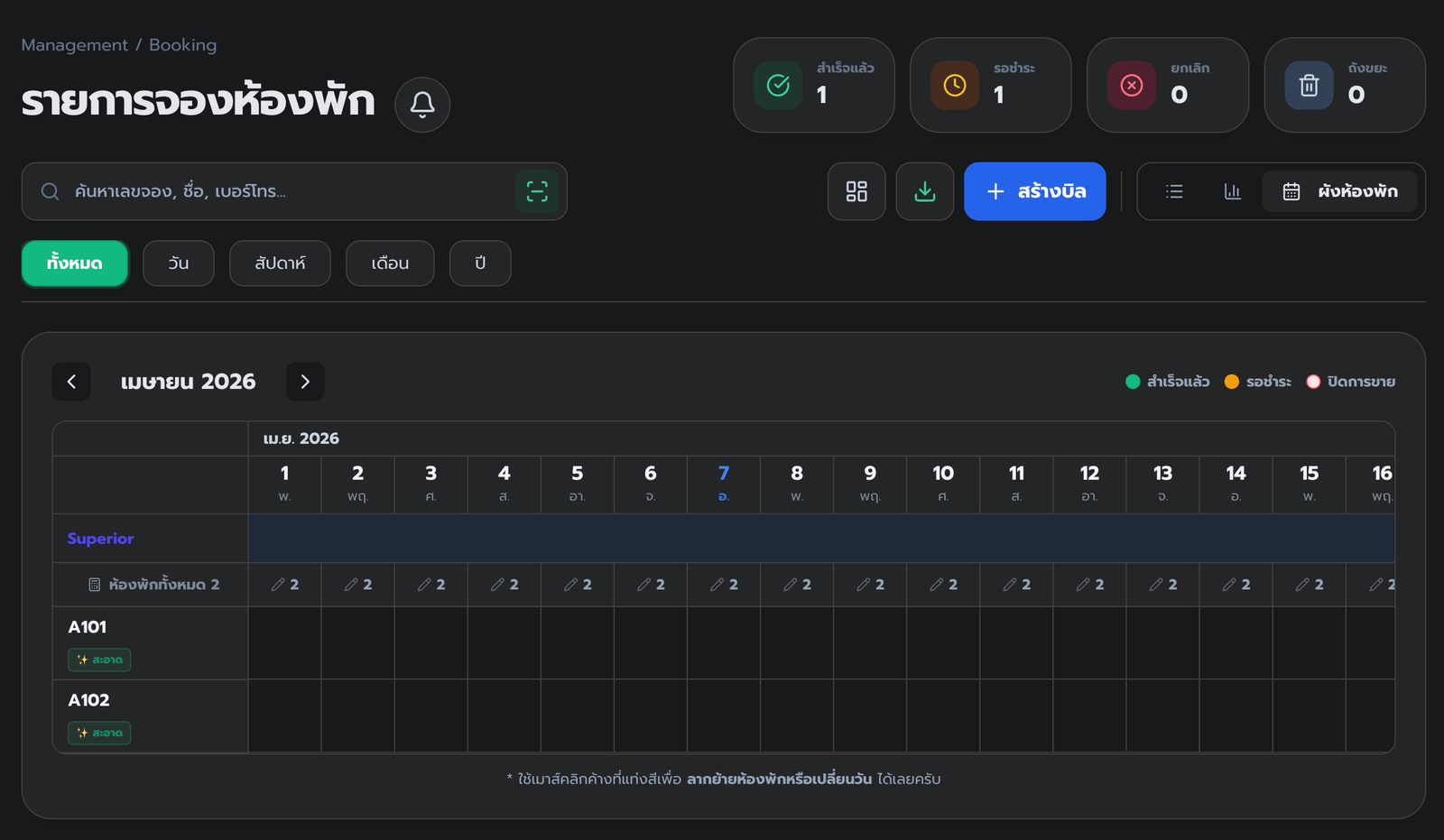Expand the Superior room category
The width and height of the screenshot is (1444, 840).
100,539
